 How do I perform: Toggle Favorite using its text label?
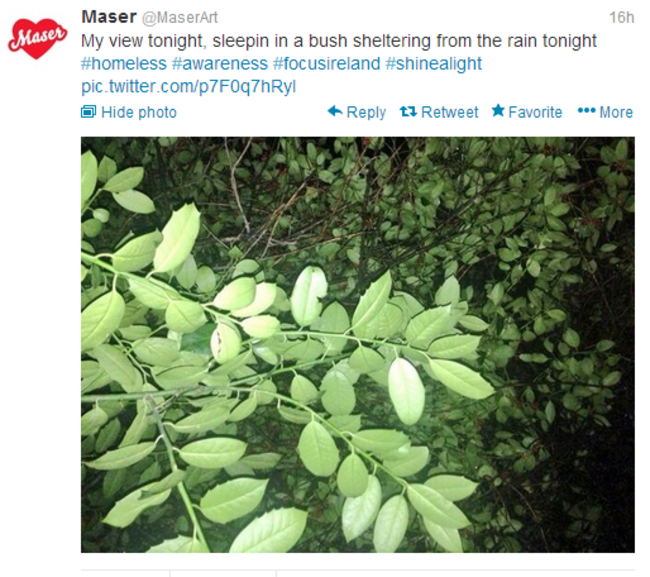(x=535, y=112)
